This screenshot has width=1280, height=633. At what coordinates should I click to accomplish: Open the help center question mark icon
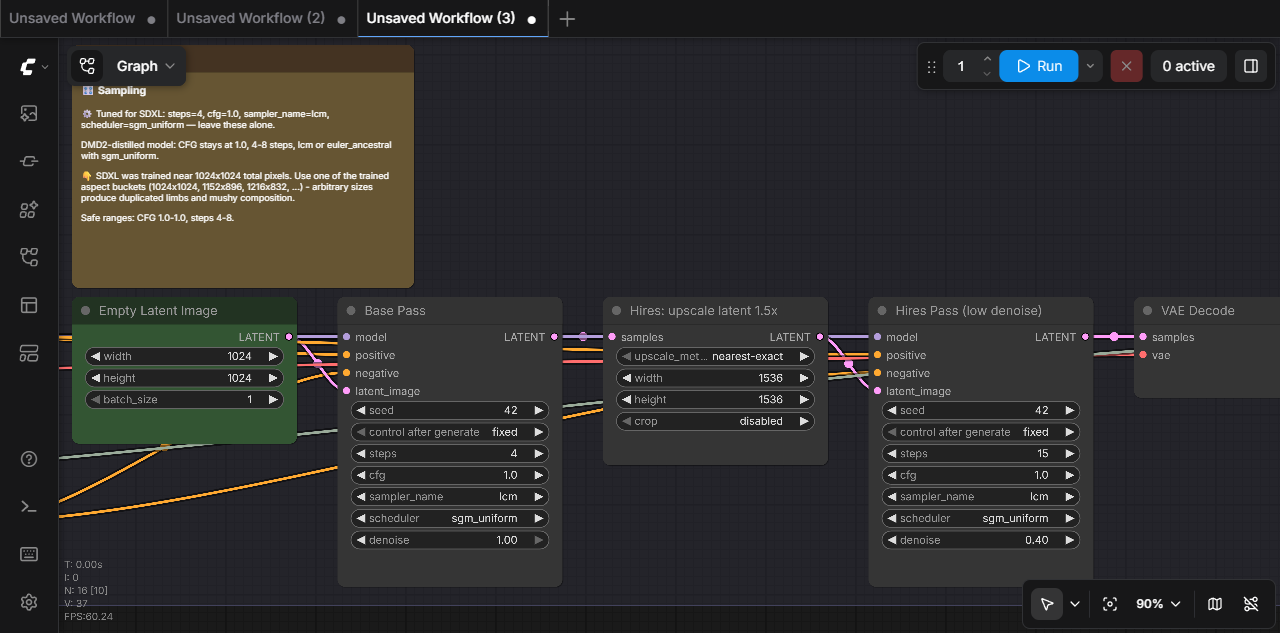pyautogui.click(x=29, y=459)
